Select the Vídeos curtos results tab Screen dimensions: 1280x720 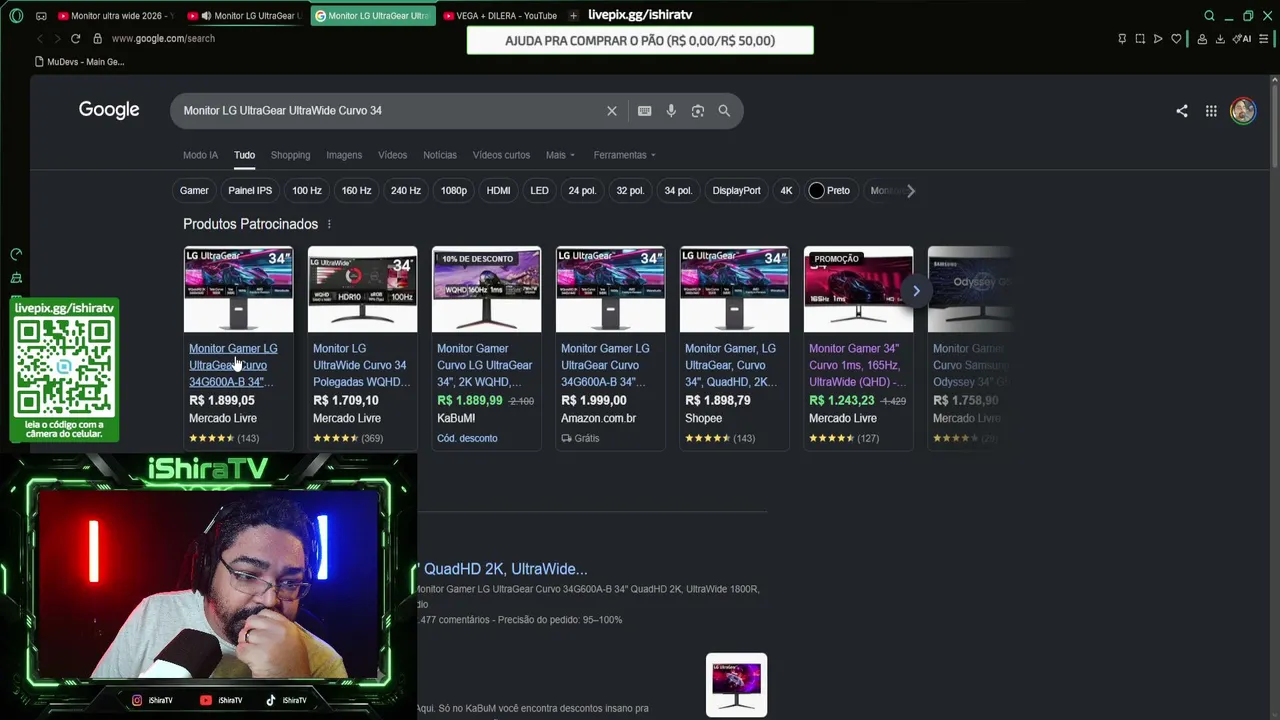pos(501,155)
